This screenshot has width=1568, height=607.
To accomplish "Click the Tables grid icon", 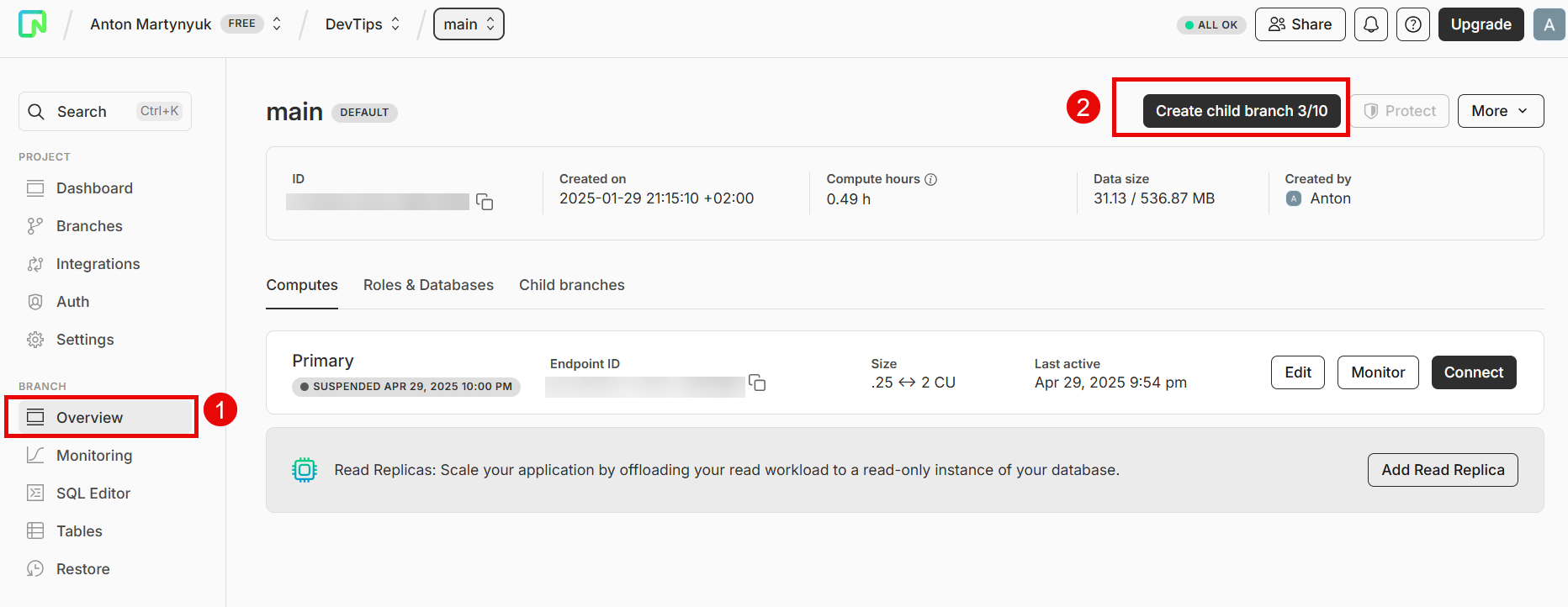I will click(x=35, y=531).
